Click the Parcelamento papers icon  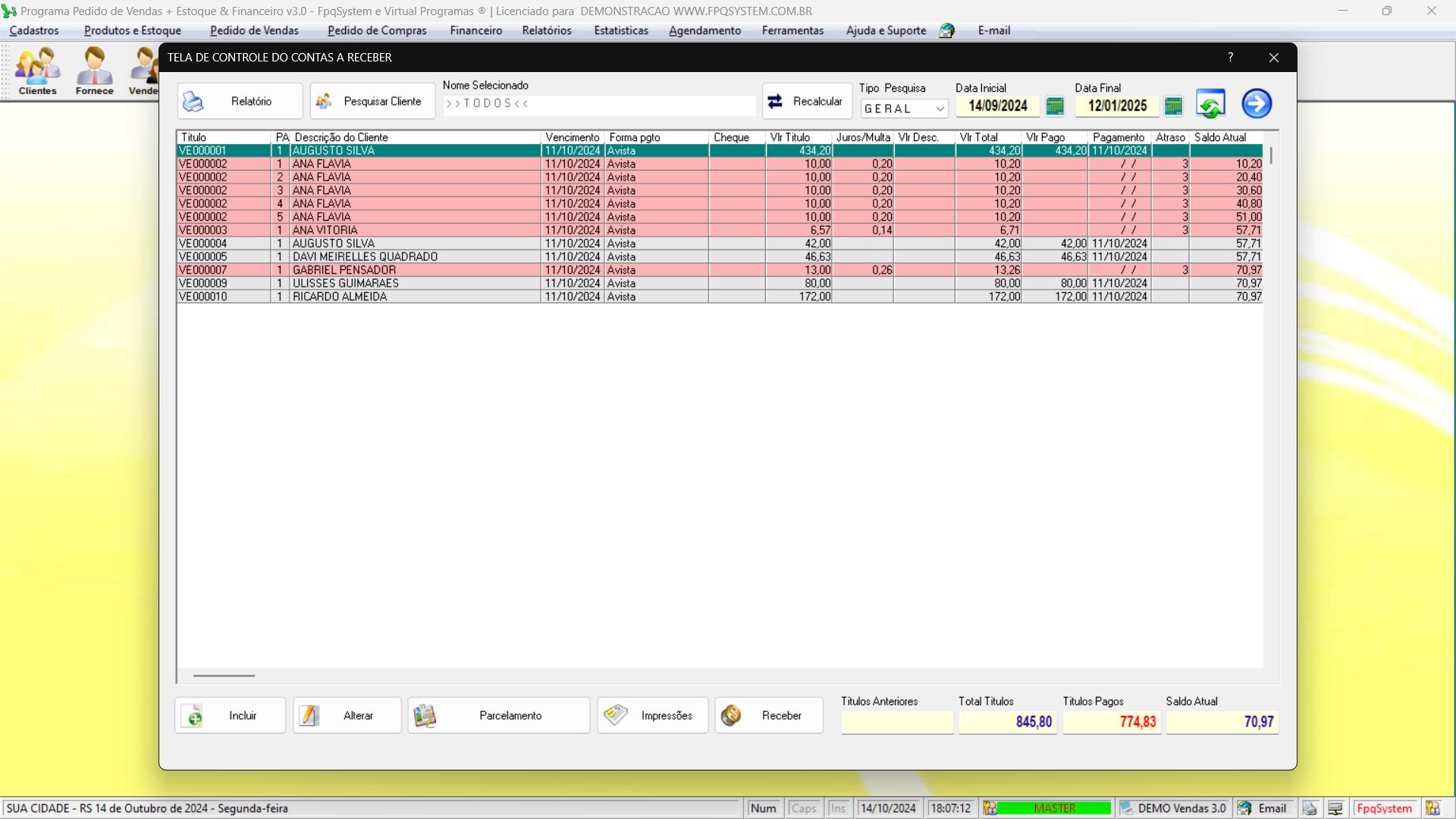pyautogui.click(x=425, y=716)
